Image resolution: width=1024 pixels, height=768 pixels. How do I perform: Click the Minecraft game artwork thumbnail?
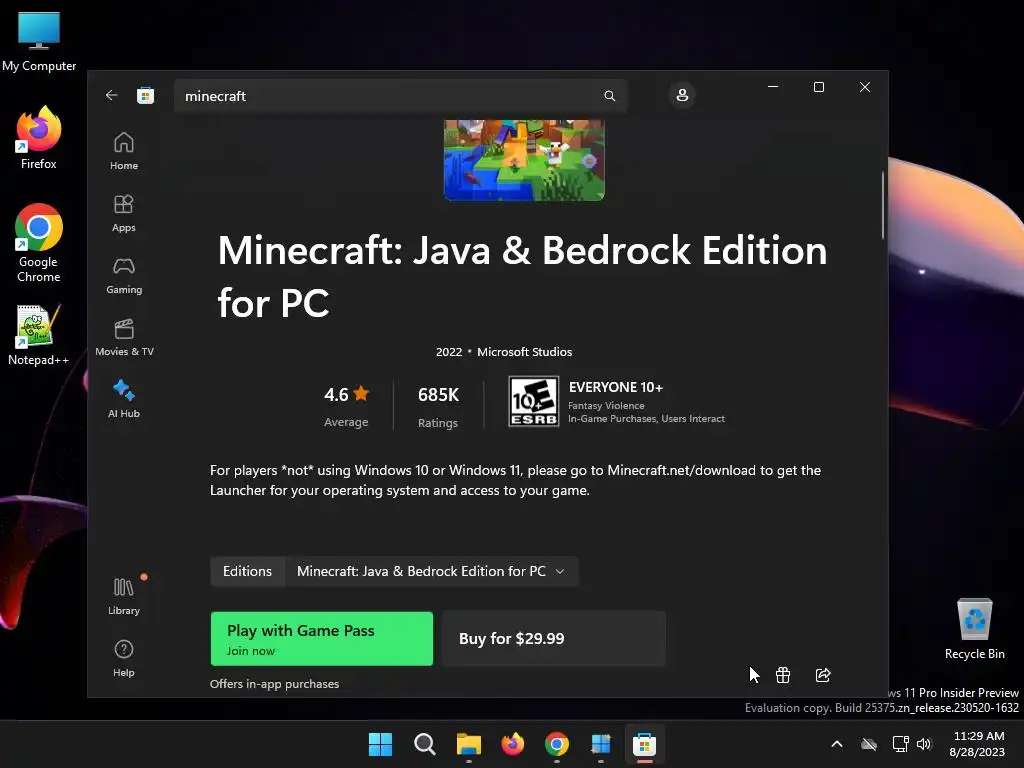tap(524, 160)
